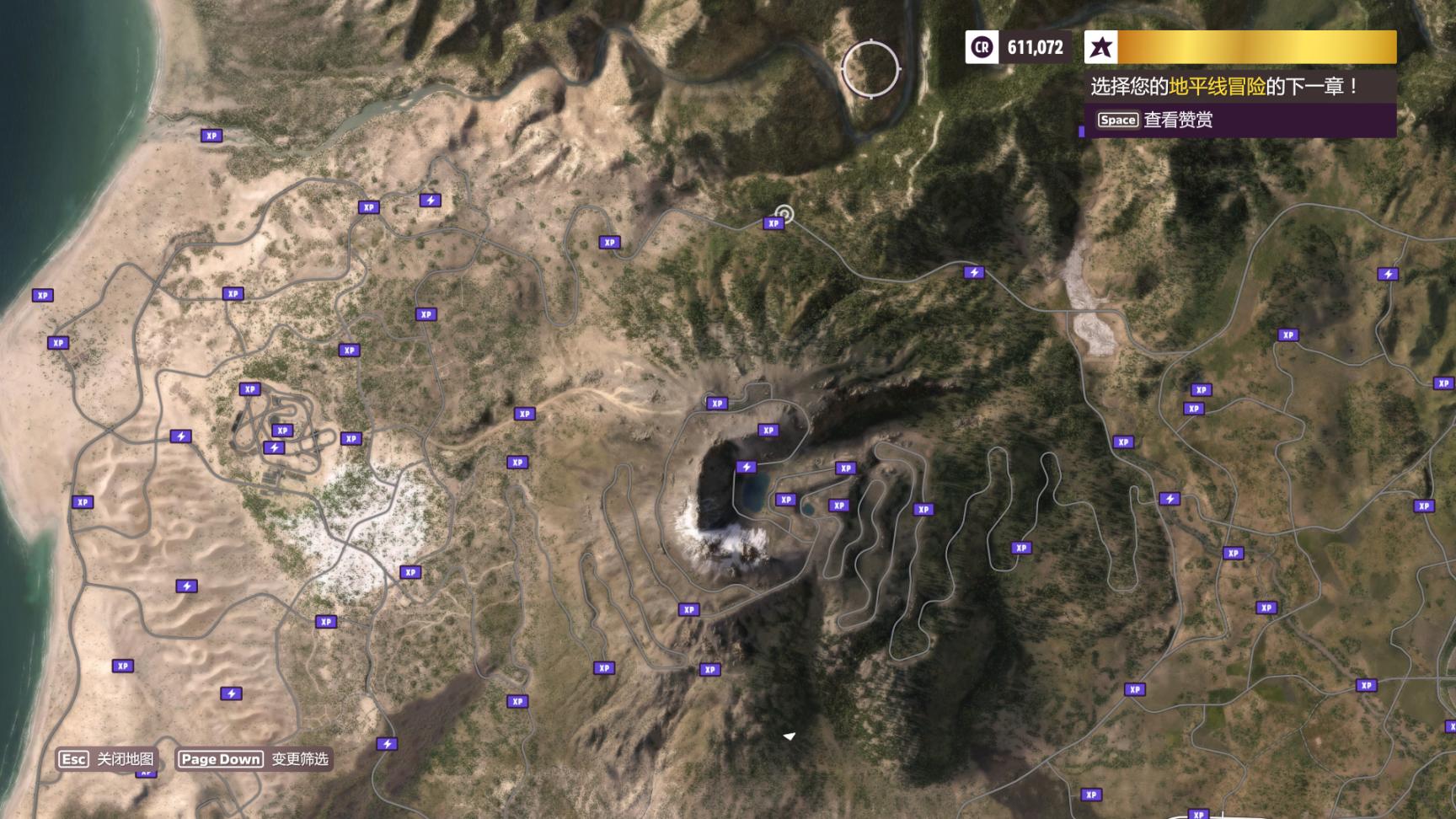The height and width of the screenshot is (819, 1456).
Task: Select upper XP board of the close pair in eastern hills
Action: coord(1201,390)
